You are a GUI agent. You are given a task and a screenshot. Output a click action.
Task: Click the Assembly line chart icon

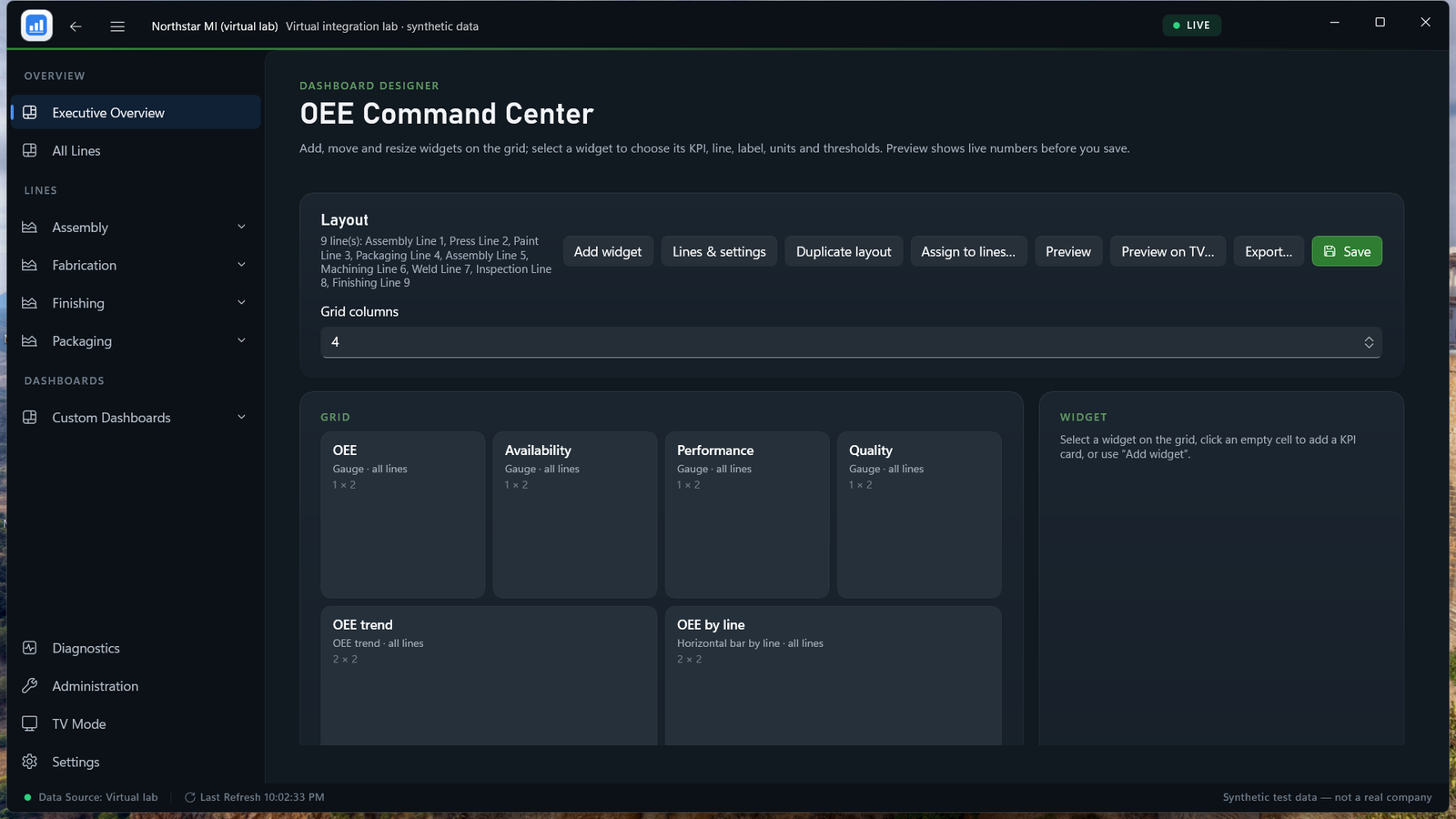30,227
